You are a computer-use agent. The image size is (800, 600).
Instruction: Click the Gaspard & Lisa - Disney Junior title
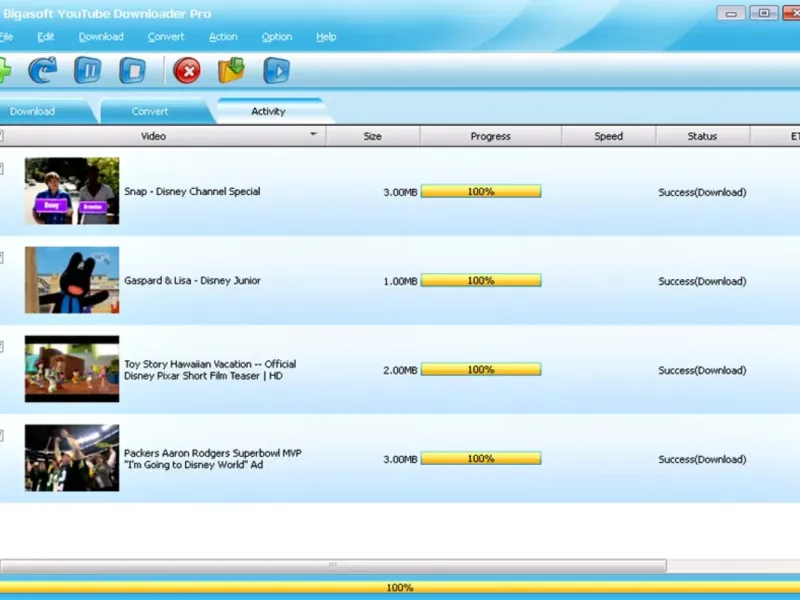[192, 281]
